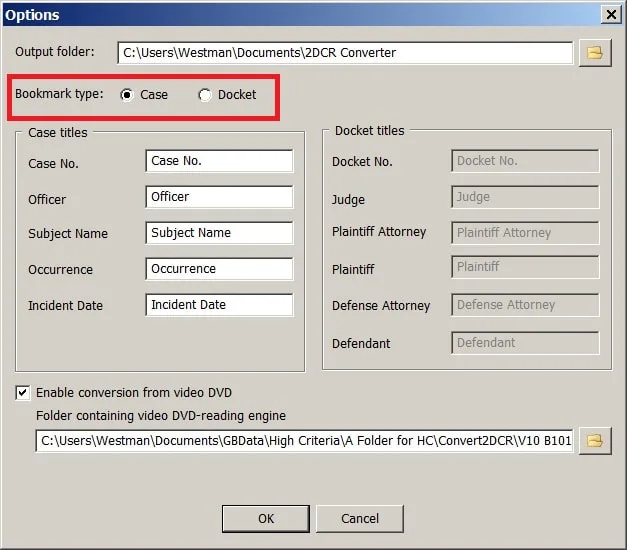Click the "Docket titles" group heading
This screenshot has height=550, width=627.
point(369,130)
